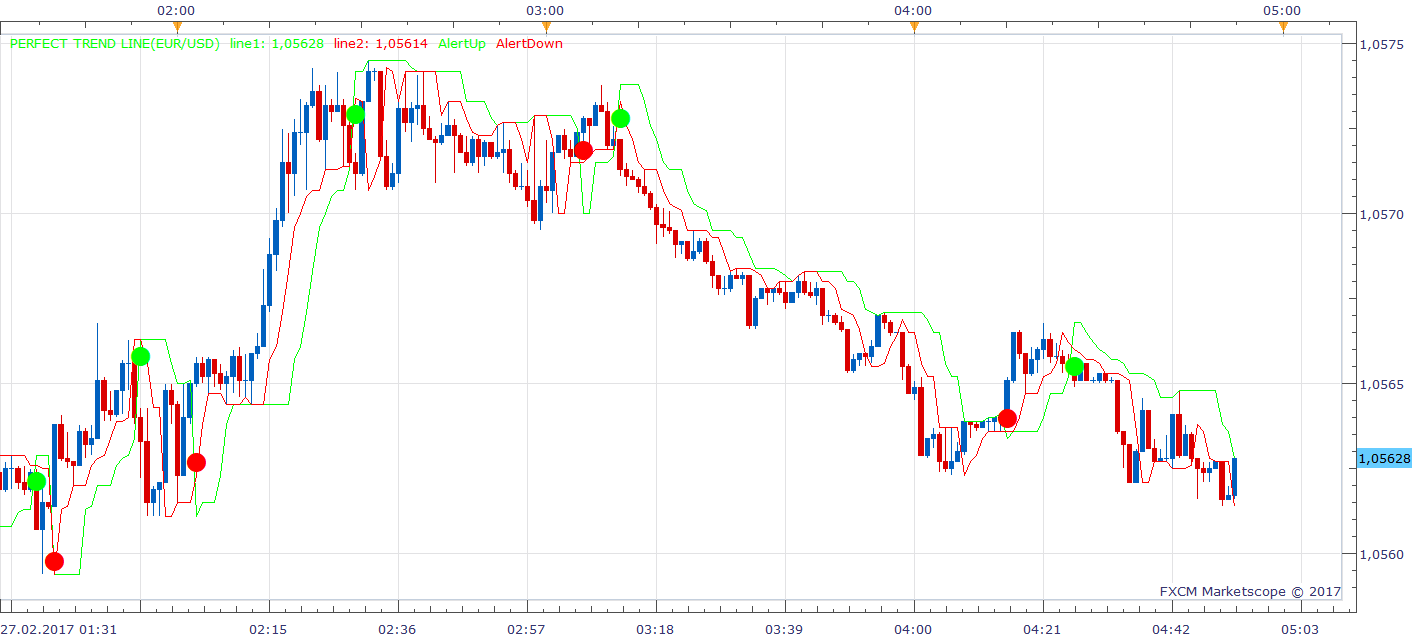Select the green AlertUp dot just before 02:00
The width and height of the screenshot is (1422, 642).
[140, 356]
